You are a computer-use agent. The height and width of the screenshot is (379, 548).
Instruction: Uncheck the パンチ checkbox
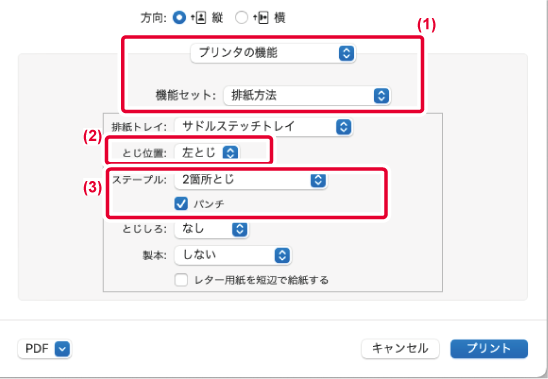181,203
